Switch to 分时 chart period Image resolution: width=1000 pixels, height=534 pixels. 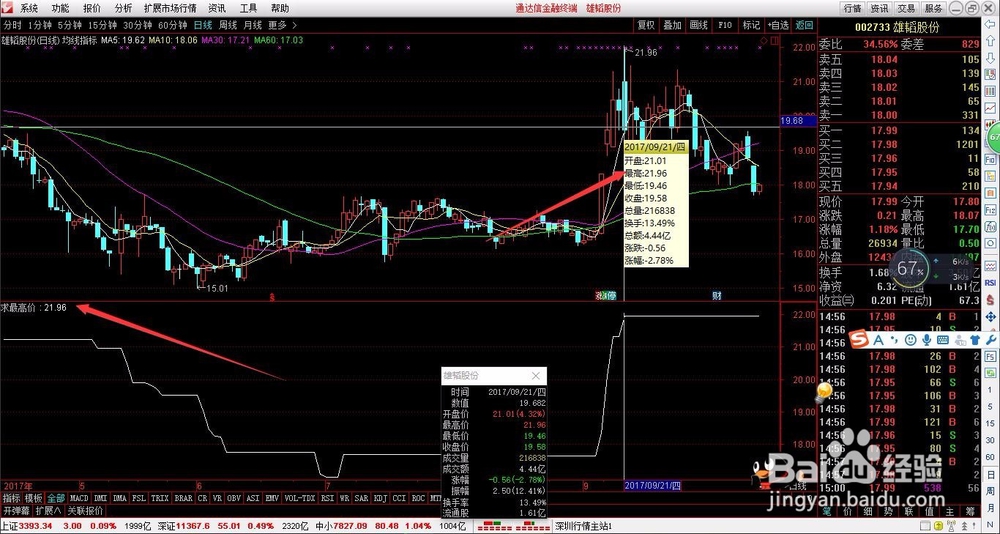(x=12, y=26)
